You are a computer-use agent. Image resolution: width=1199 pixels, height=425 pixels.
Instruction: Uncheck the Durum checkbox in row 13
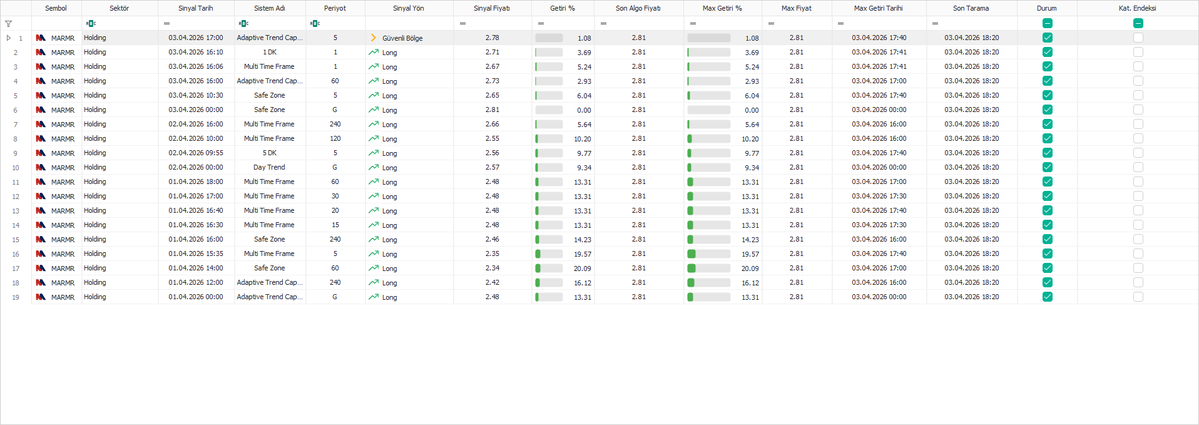(x=1047, y=210)
